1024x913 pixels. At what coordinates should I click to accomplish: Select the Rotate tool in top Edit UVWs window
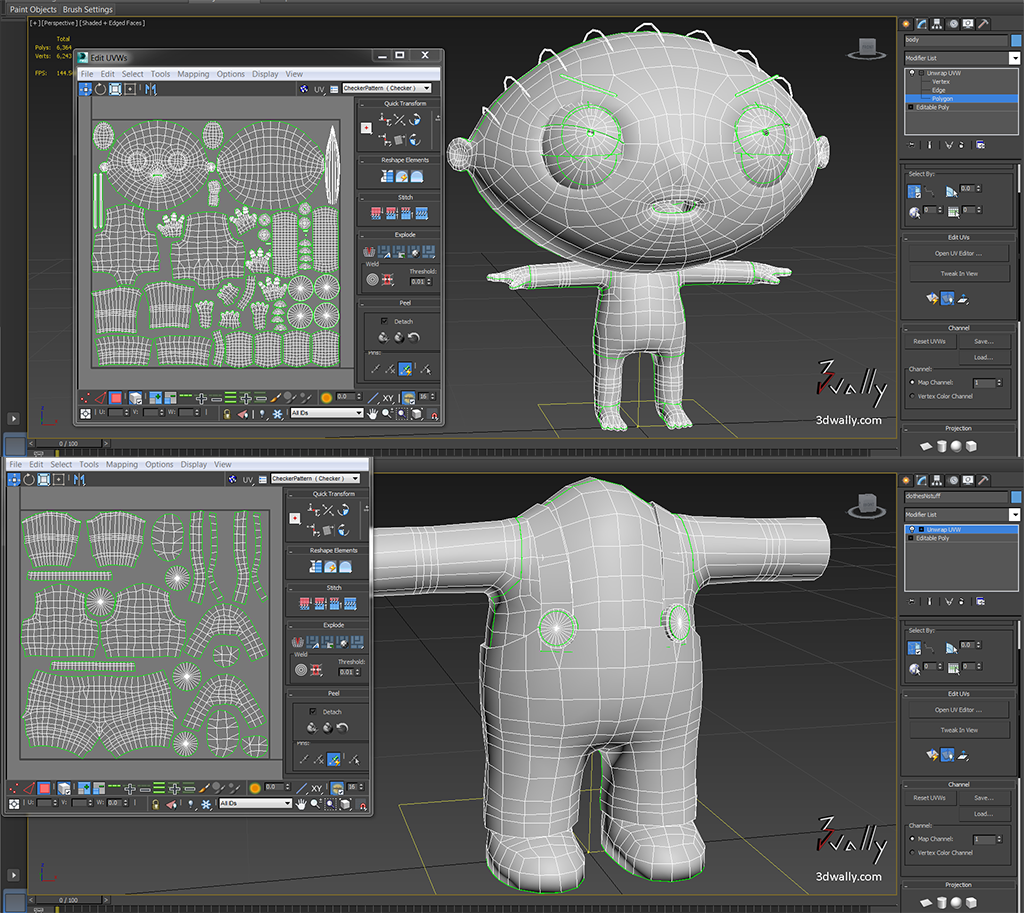[101, 89]
